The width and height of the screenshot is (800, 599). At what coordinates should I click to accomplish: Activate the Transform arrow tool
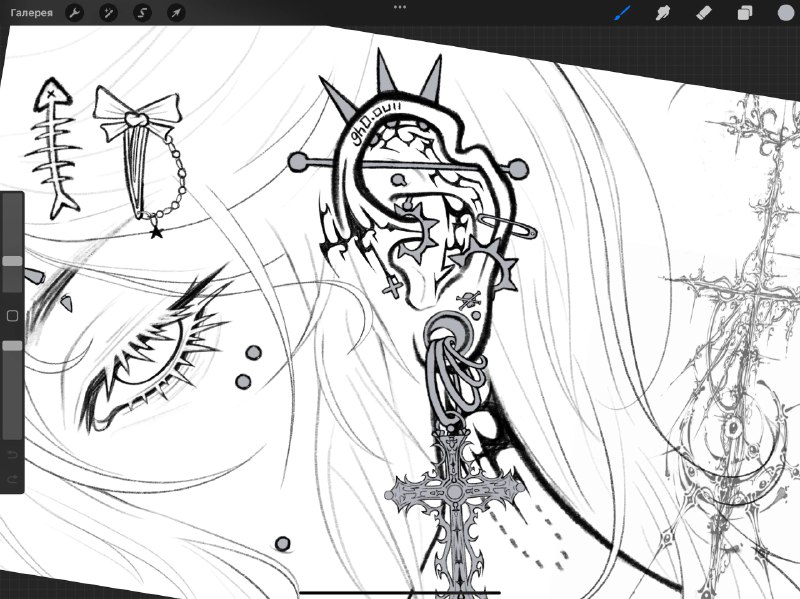tap(176, 13)
